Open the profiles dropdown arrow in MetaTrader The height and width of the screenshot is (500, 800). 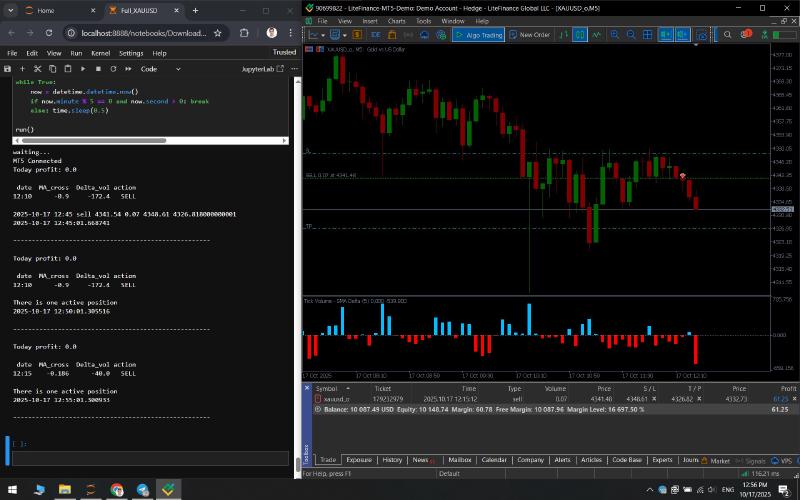(345, 35)
